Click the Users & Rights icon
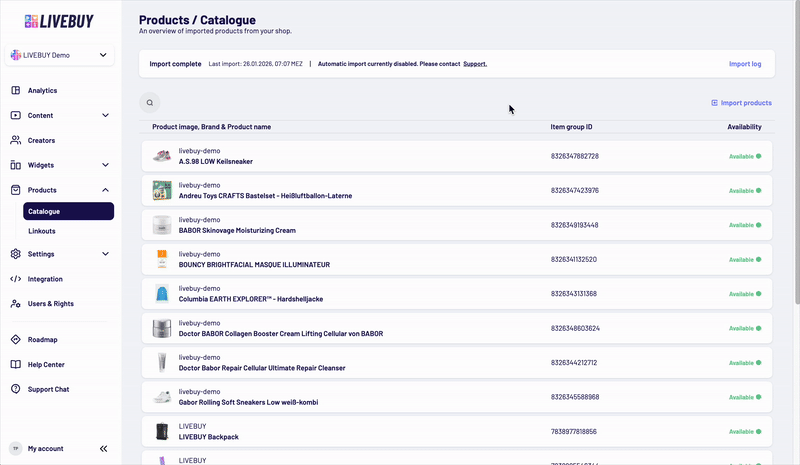The width and height of the screenshot is (800, 465). tap(16, 304)
